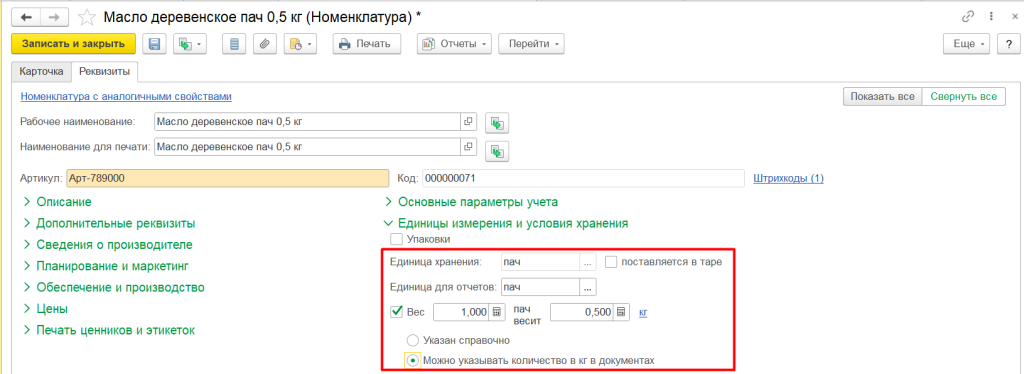Click the Единица для отчетов field
1024x374 pixels.
click(540, 287)
